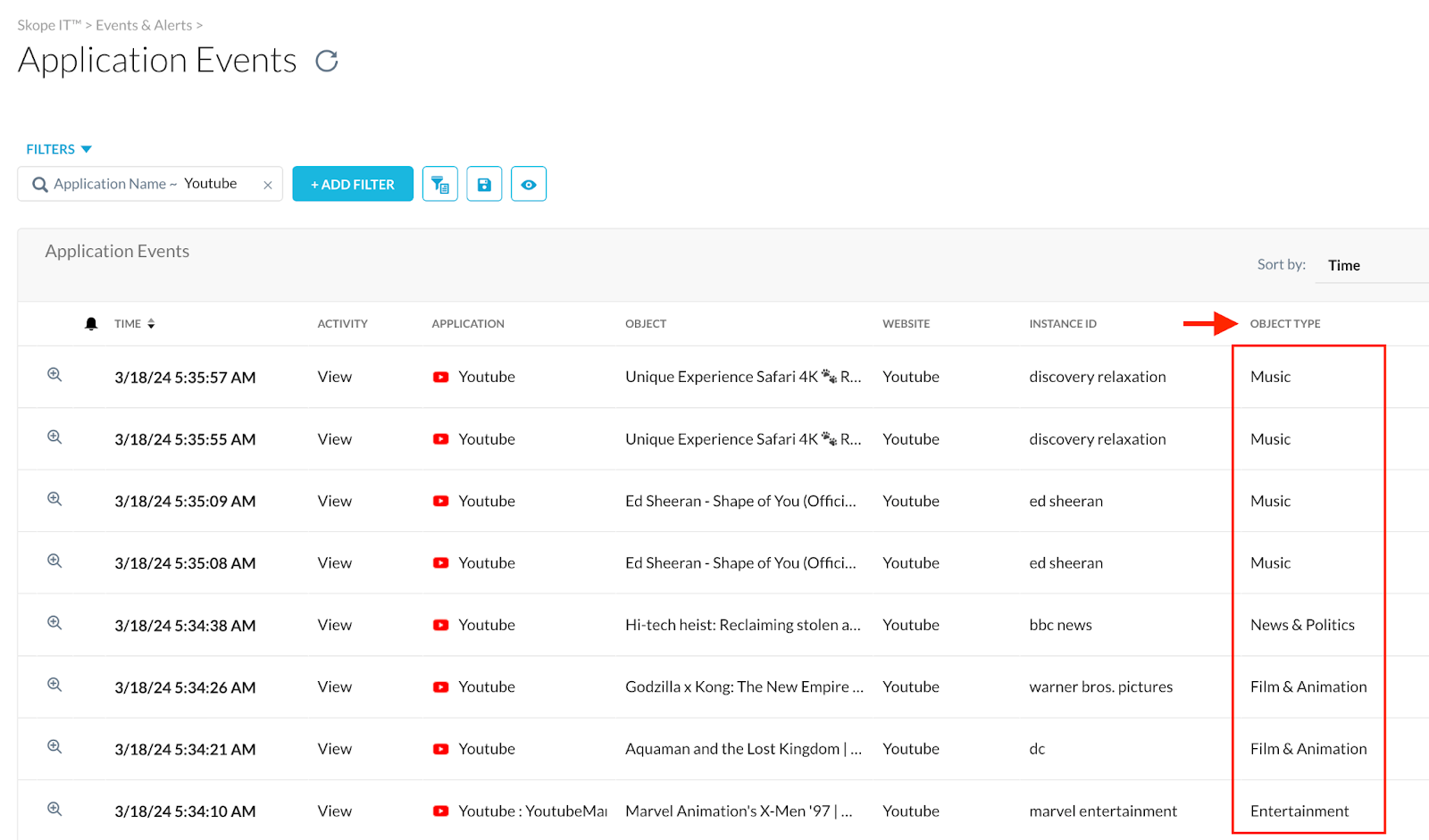Click the + ADD FILTER button
This screenshot has height=840, width=1429.
coord(353,184)
